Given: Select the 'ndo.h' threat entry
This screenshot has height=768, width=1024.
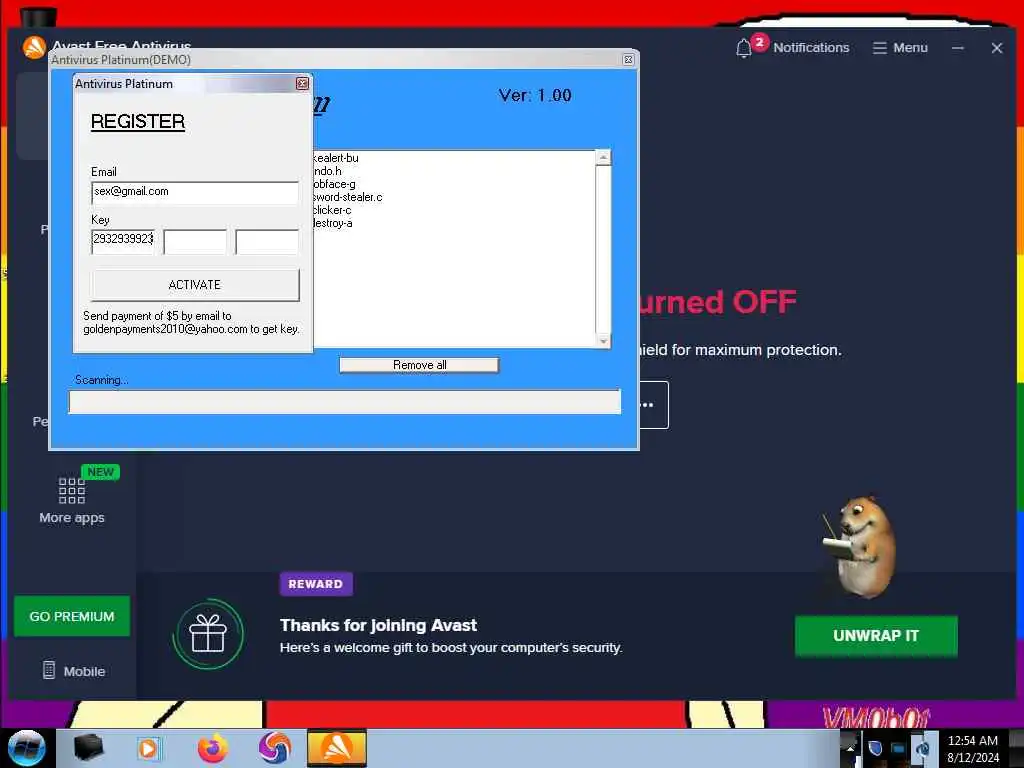Looking at the screenshot, I should coord(327,171).
